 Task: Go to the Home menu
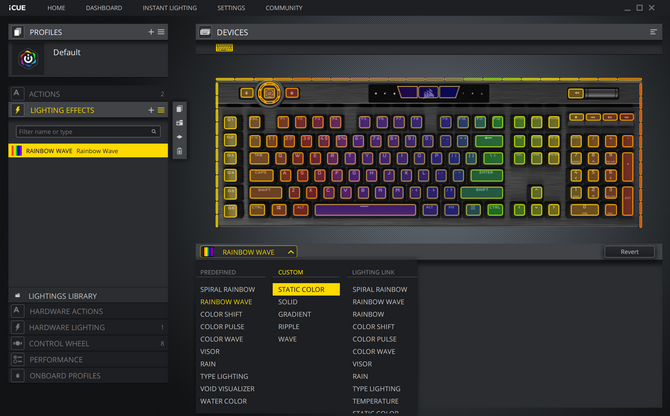[x=56, y=8]
